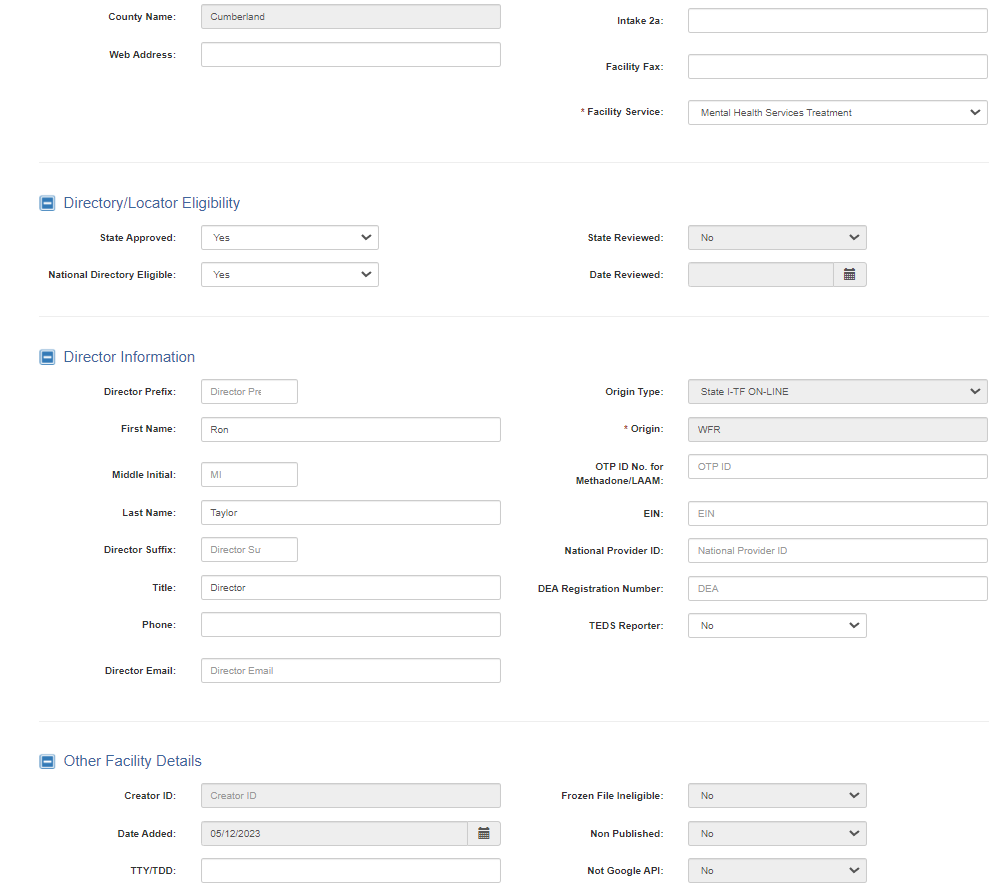Open the Facility Service dropdown
Viewport: 1001px width, 892px height.
(838, 112)
